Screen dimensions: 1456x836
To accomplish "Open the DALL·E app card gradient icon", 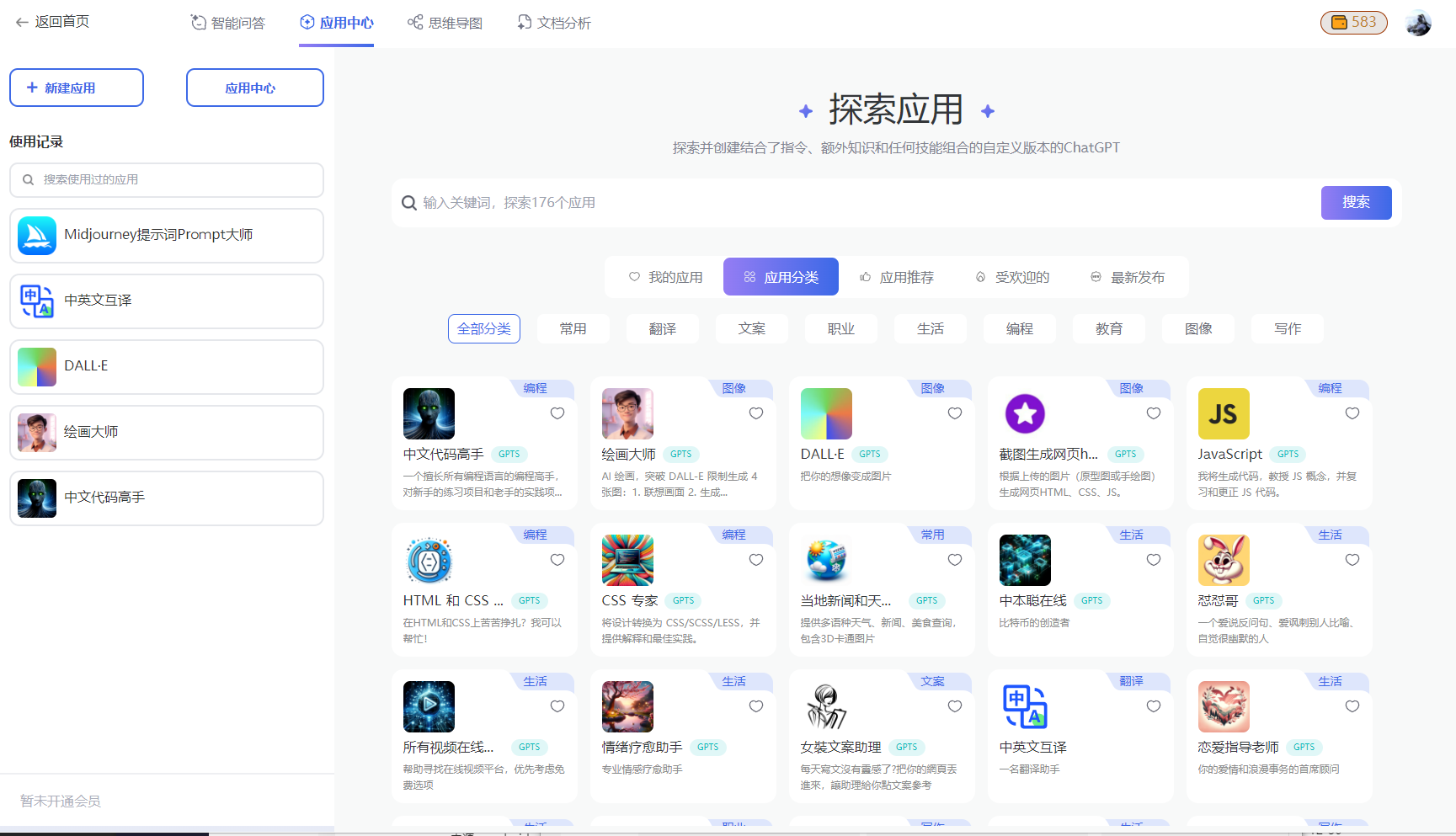I will (x=826, y=413).
